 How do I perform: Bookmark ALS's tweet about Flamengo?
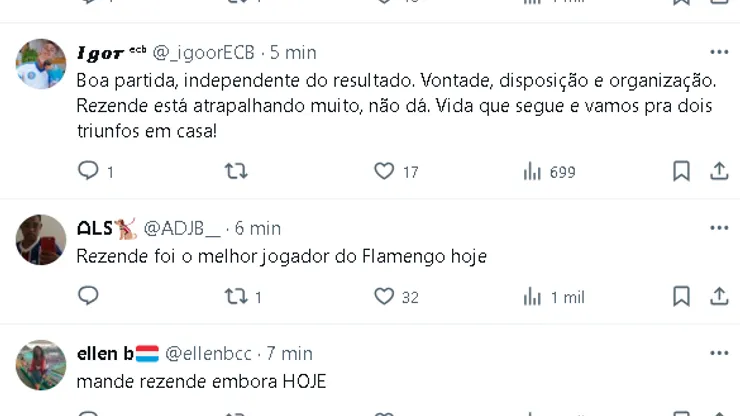(x=681, y=296)
